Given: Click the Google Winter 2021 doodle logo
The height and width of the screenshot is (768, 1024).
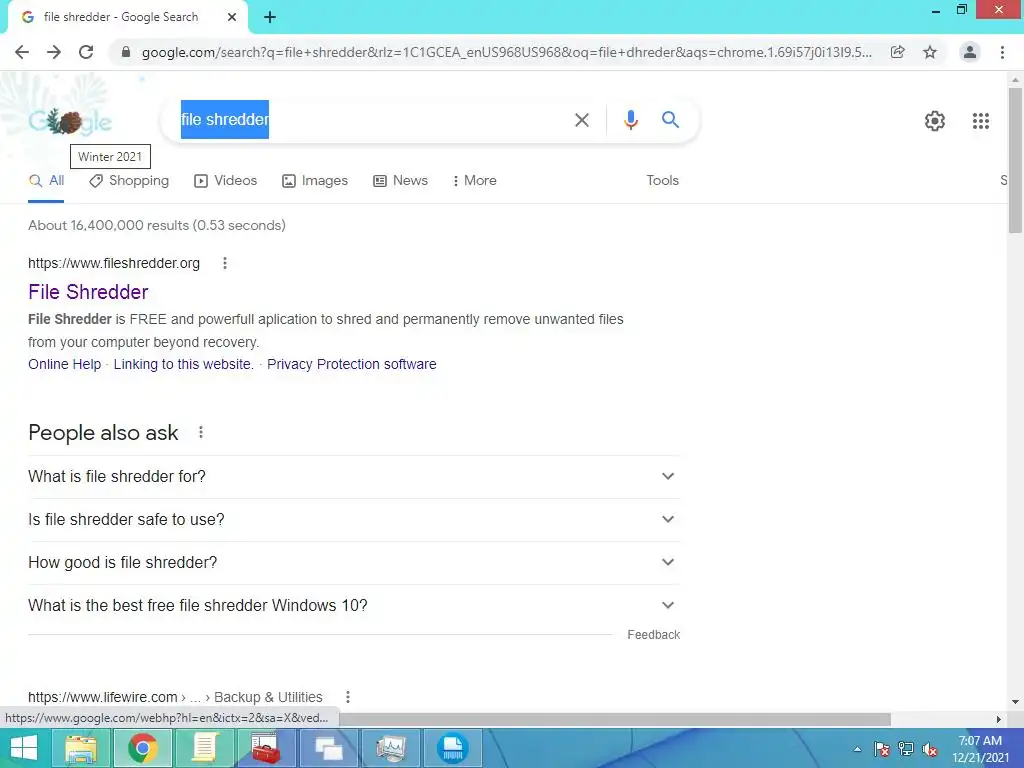Looking at the screenshot, I should coord(70,121).
